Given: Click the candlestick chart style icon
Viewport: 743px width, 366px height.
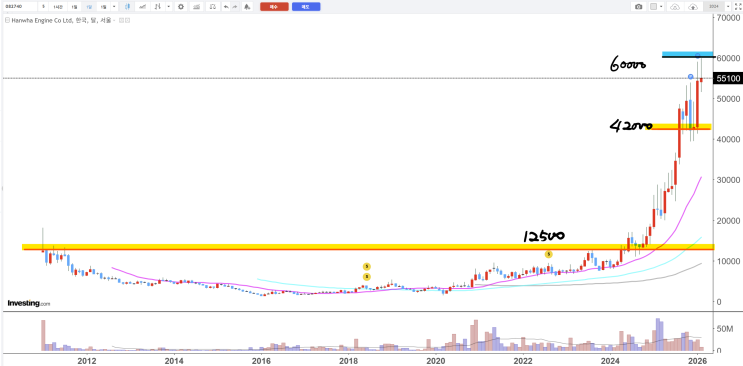Looking at the screenshot, I should pyautogui.click(x=127, y=7).
